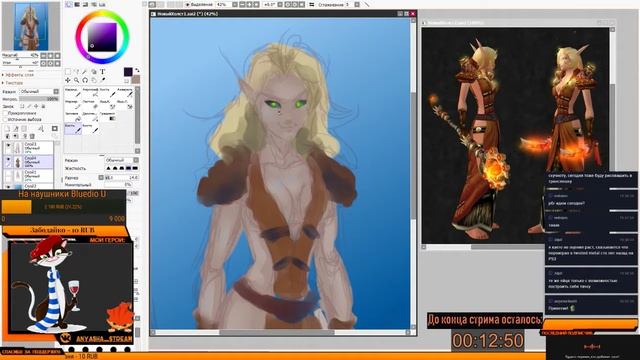Screen dimensions: 640x360
Task: Select the hardest flat brush edge shape
Action: 135,168
